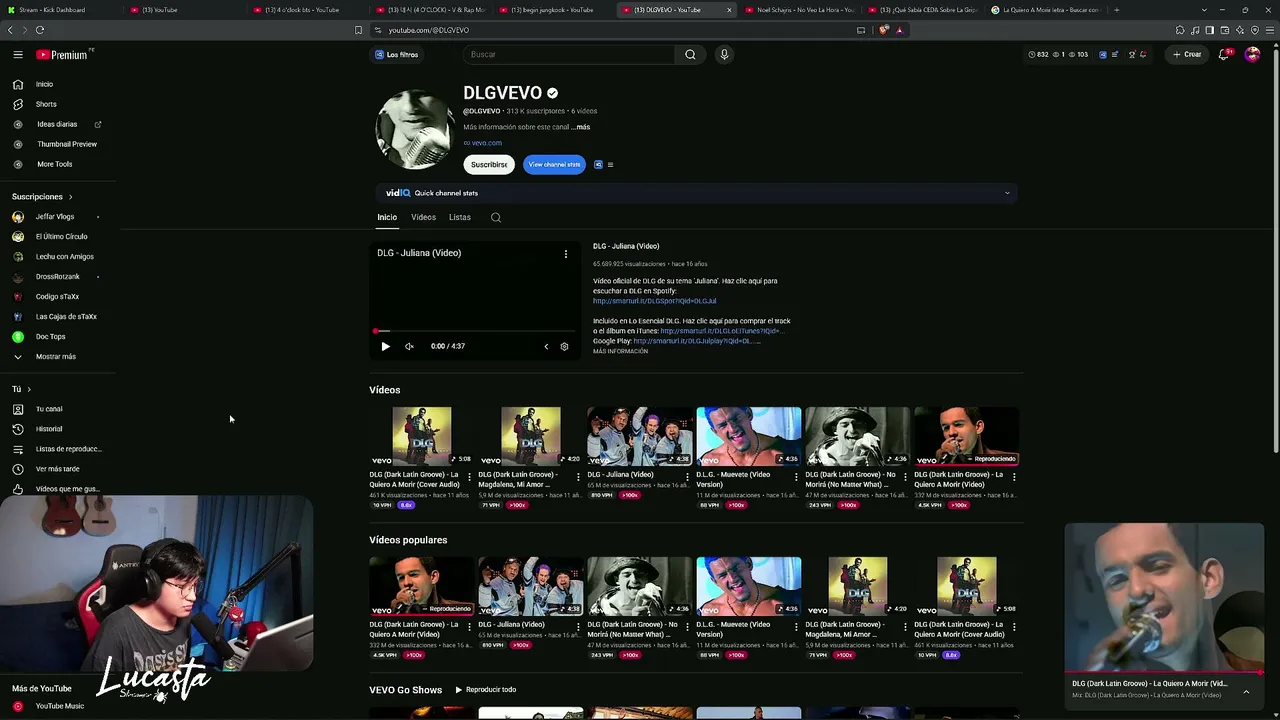Expand the vidIQ Quick channel stats panel
The image size is (1280, 720).
pos(1007,193)
